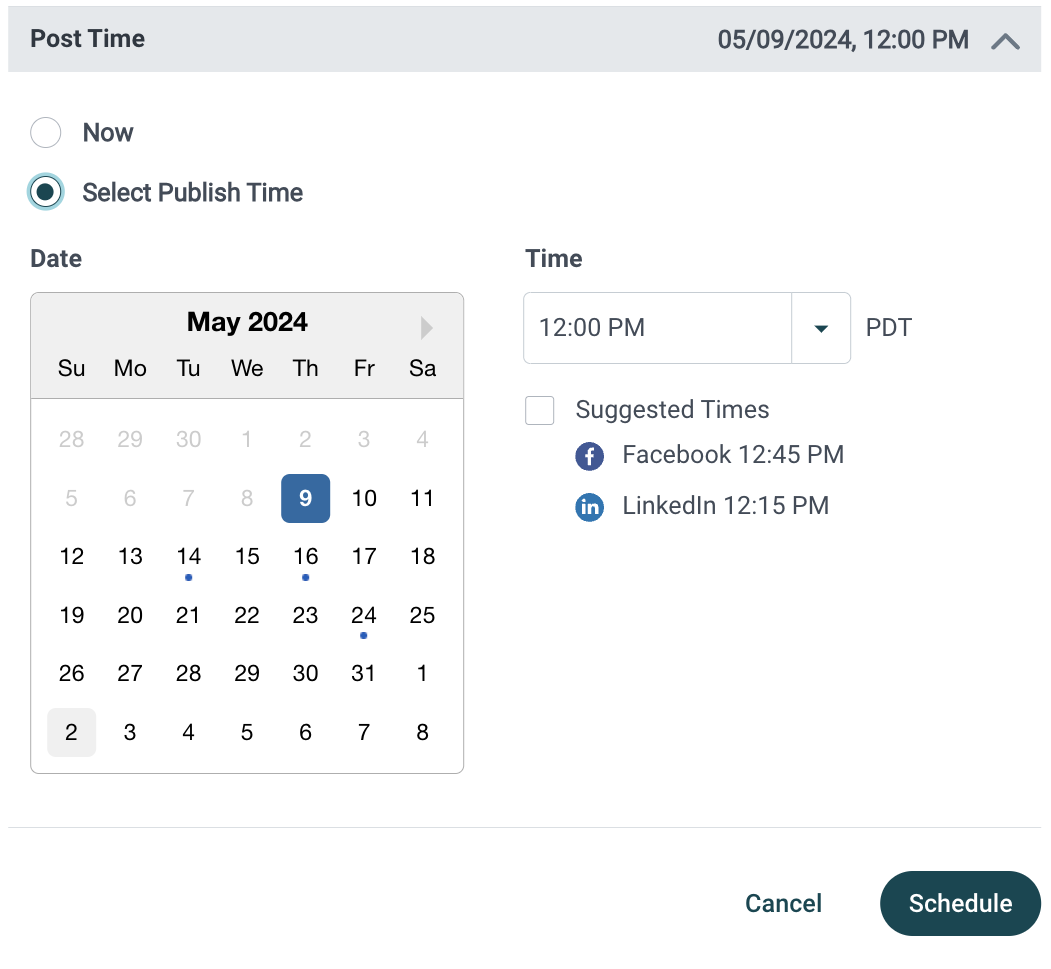Select May 10 in calendar

click(x=364, y=499)
